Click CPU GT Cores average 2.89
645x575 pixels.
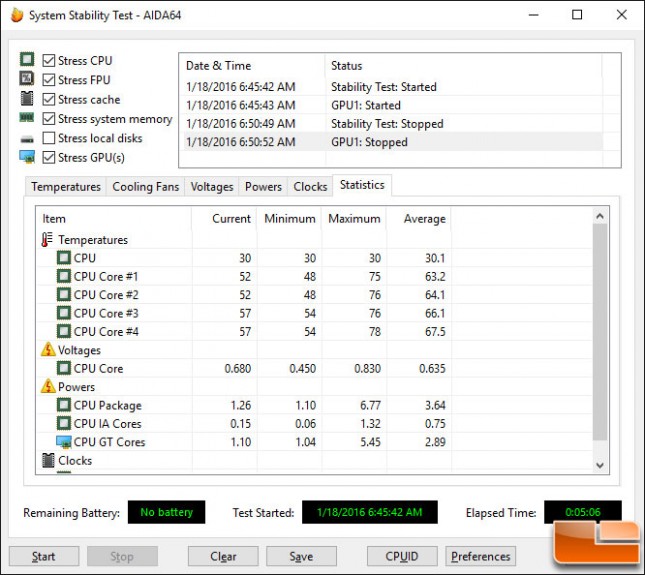[x=435, y=442]
